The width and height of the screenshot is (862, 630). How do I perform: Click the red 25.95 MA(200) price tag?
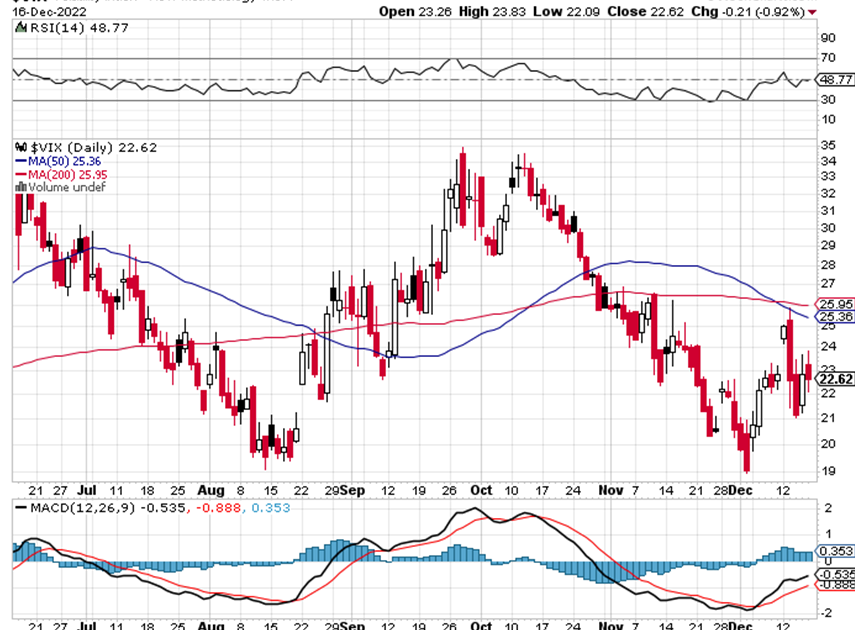pyautogui.click(x=834, y=304)
